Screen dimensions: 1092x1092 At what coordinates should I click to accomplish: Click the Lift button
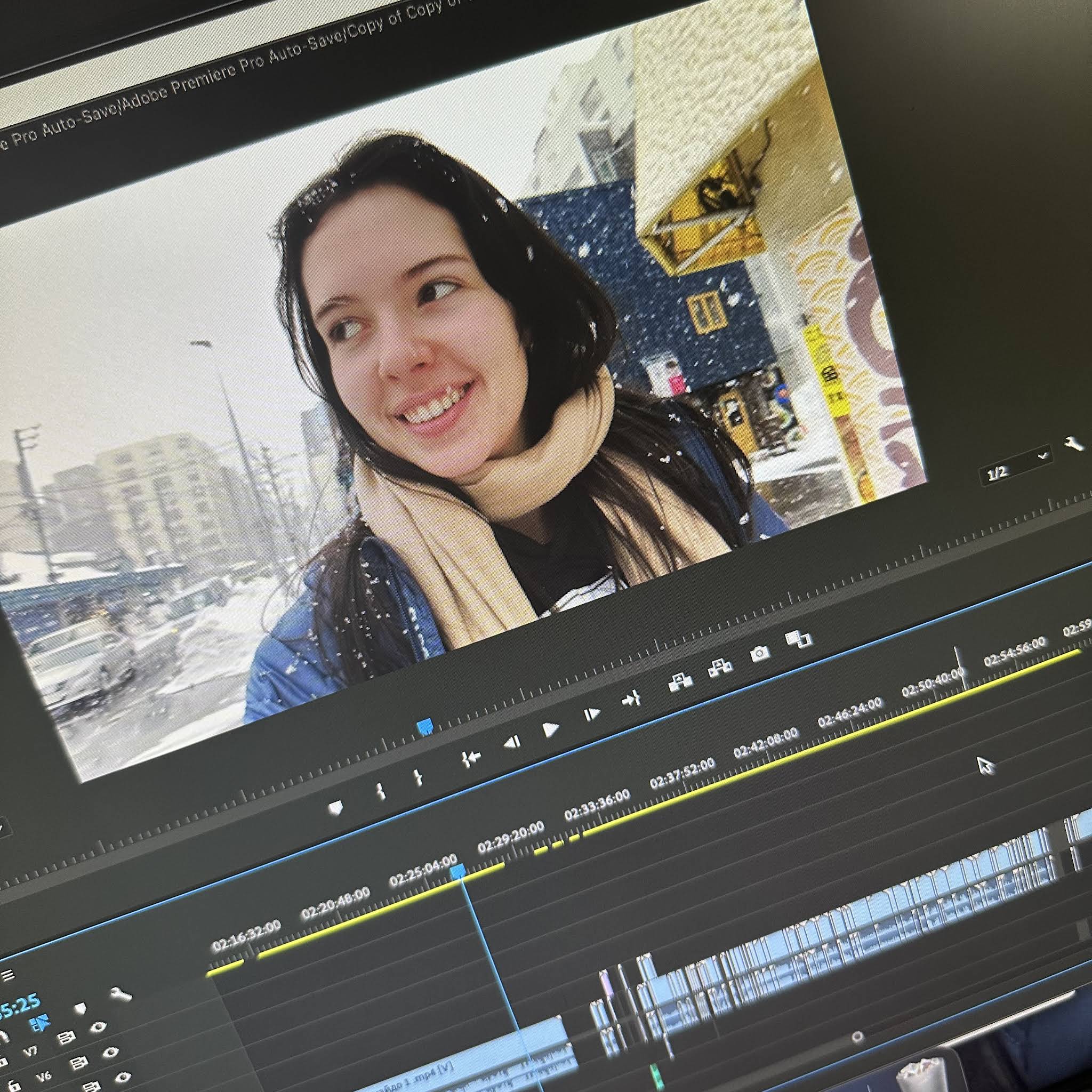pos(680,681)
